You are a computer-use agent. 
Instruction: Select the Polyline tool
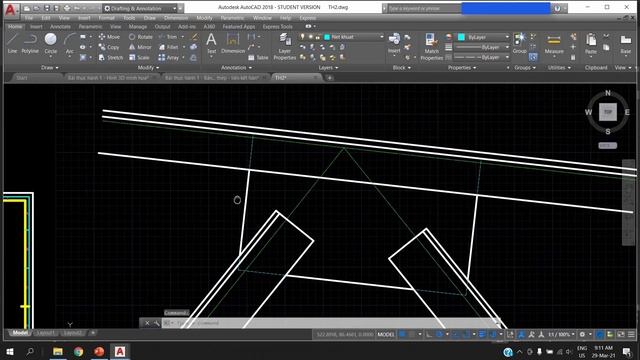pyautogui.click(x=30, y=43)
